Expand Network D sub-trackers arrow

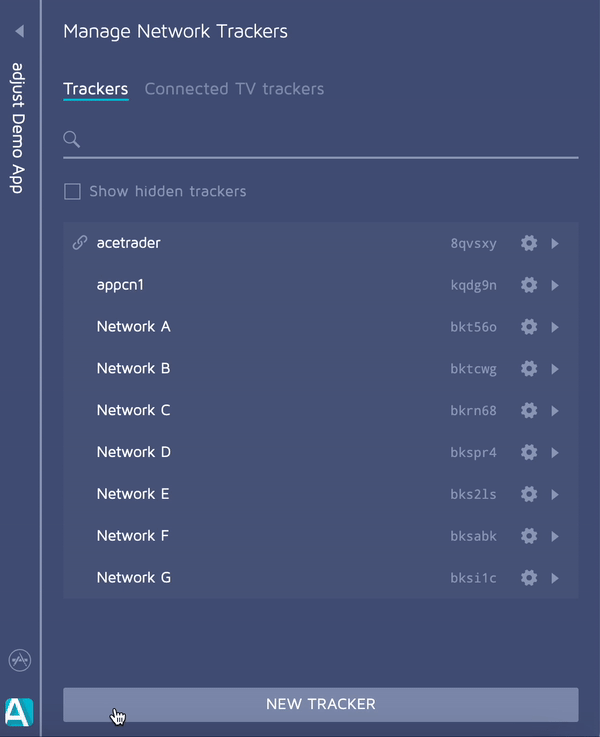(x=555, y=453)
